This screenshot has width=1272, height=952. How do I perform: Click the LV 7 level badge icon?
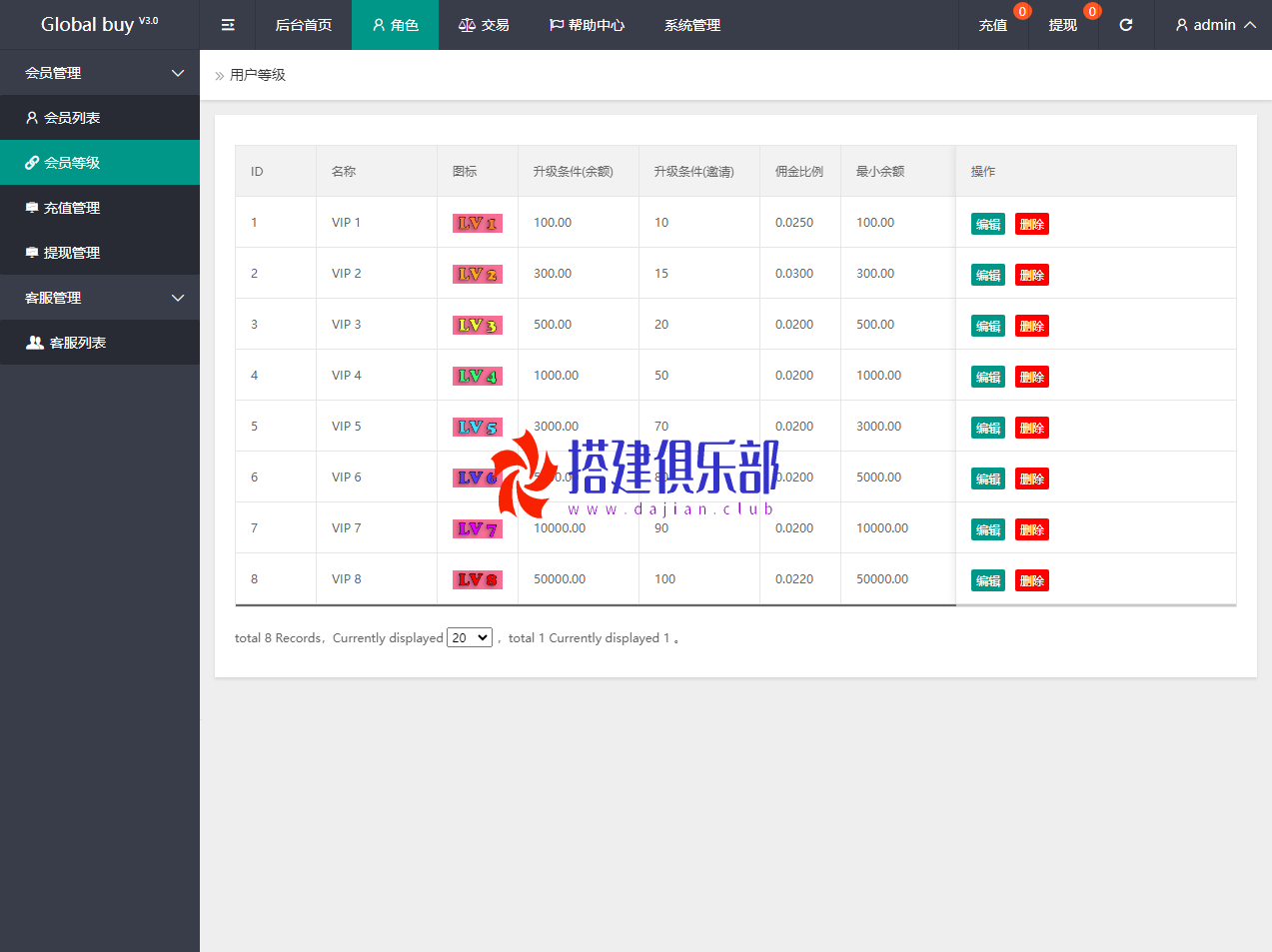478,529
